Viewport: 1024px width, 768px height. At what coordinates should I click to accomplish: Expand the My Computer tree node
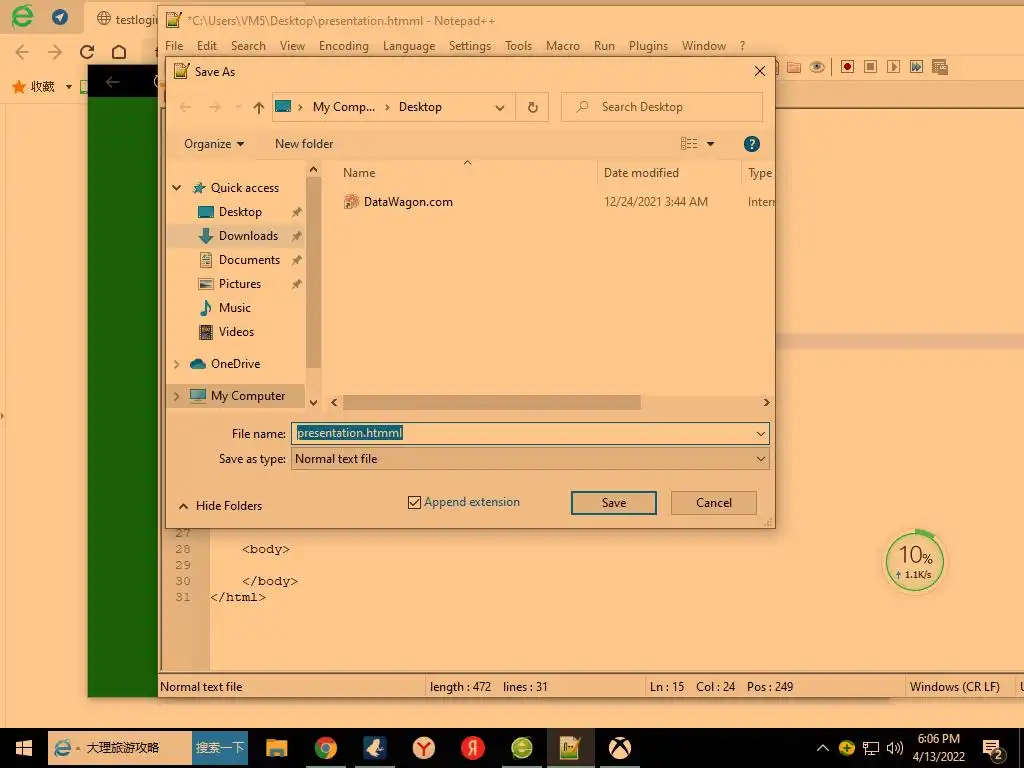click(x=176, y=396)
